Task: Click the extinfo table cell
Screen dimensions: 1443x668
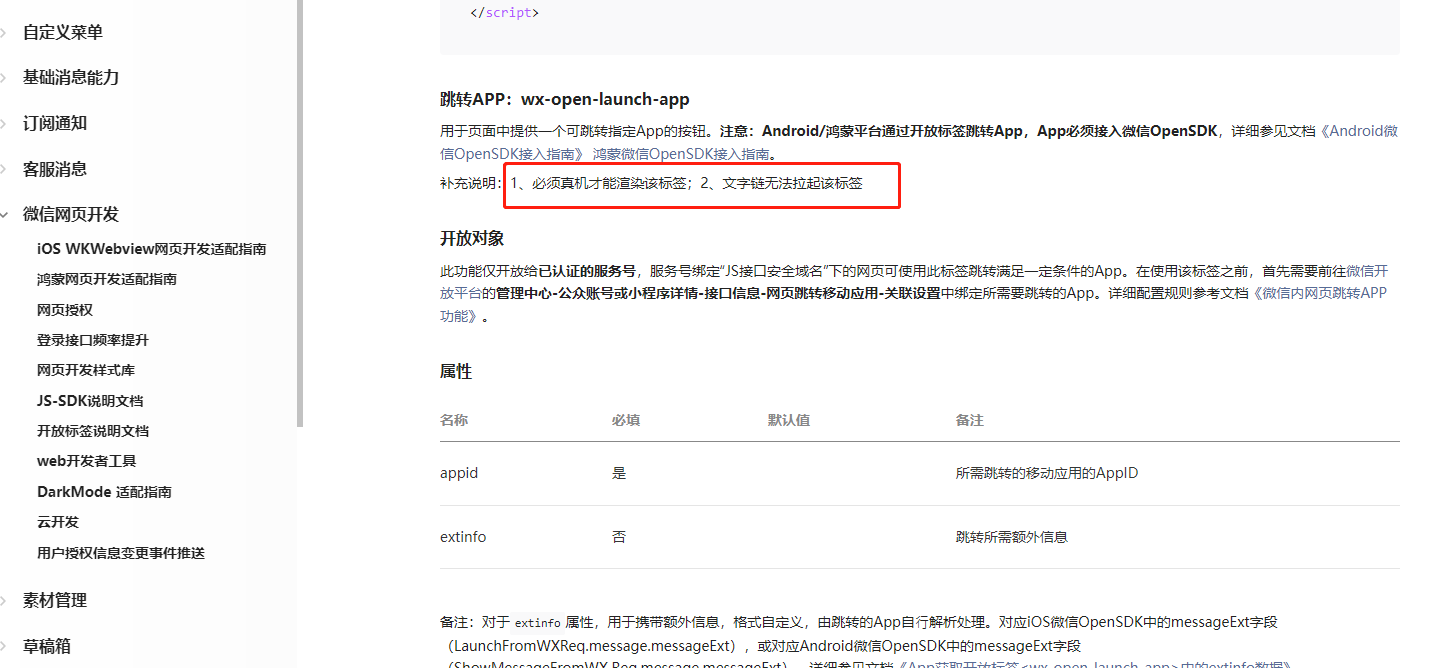Action: 463,537
